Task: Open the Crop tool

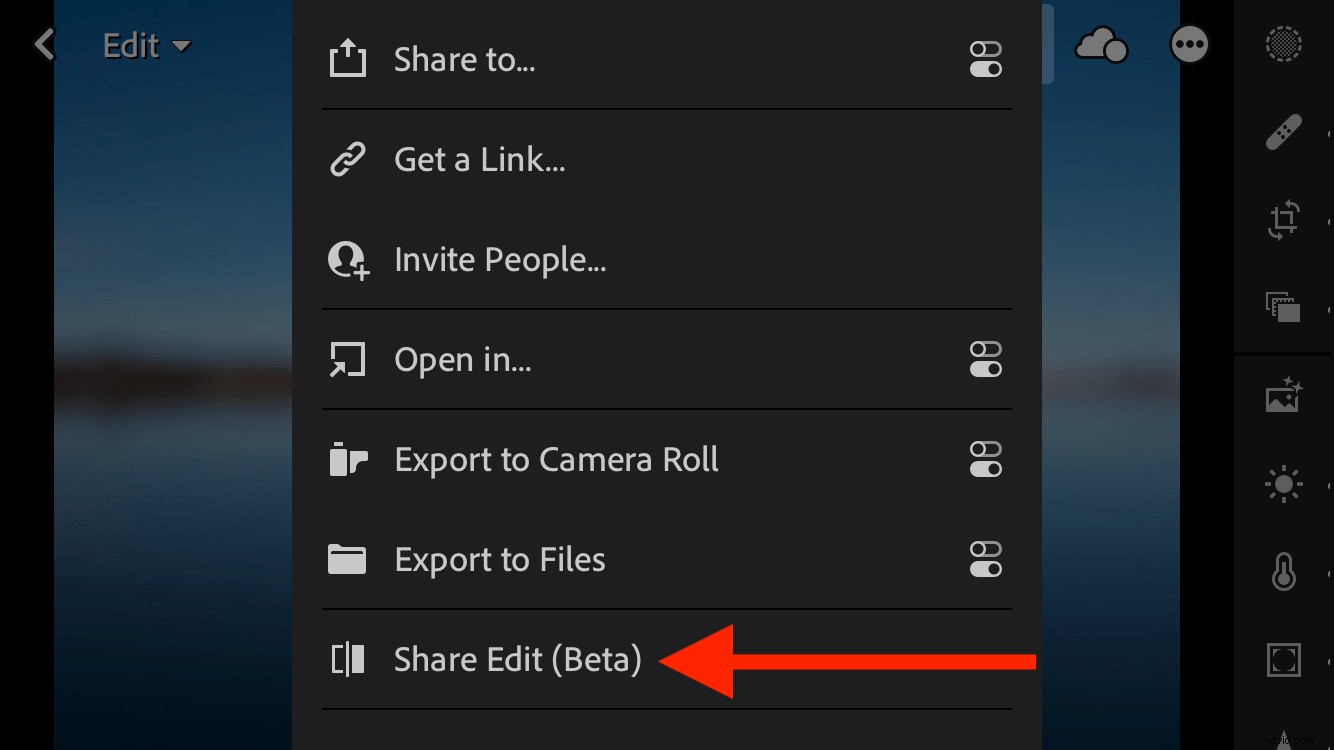Action: click(1283, 220)
